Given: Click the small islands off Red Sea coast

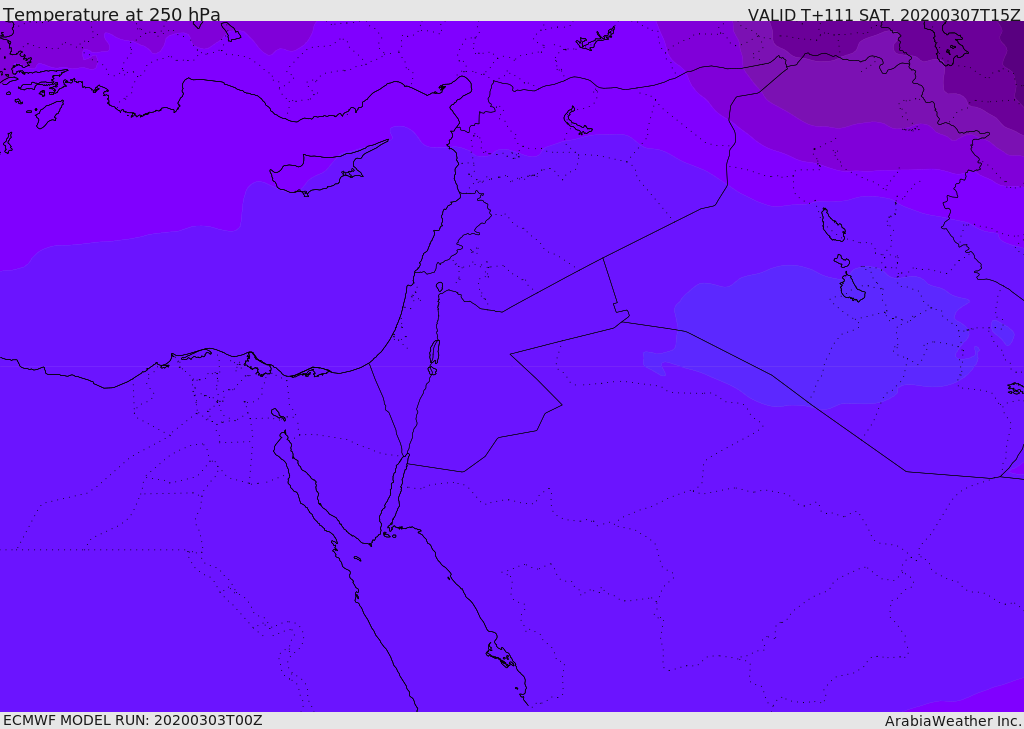Looking at the screenshot, I should click(500, 655).
